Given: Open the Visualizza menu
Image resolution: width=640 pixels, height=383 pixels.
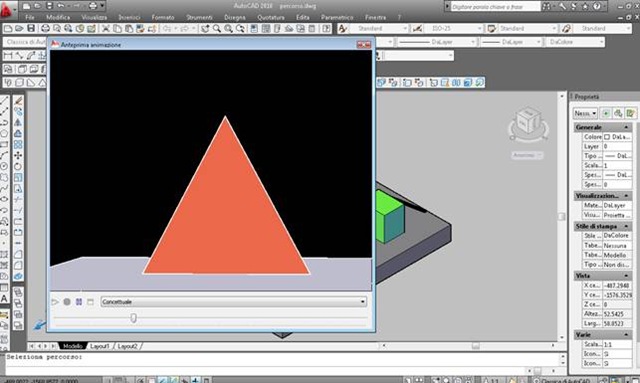Looking at the screenshot, I should coord(94,17).
